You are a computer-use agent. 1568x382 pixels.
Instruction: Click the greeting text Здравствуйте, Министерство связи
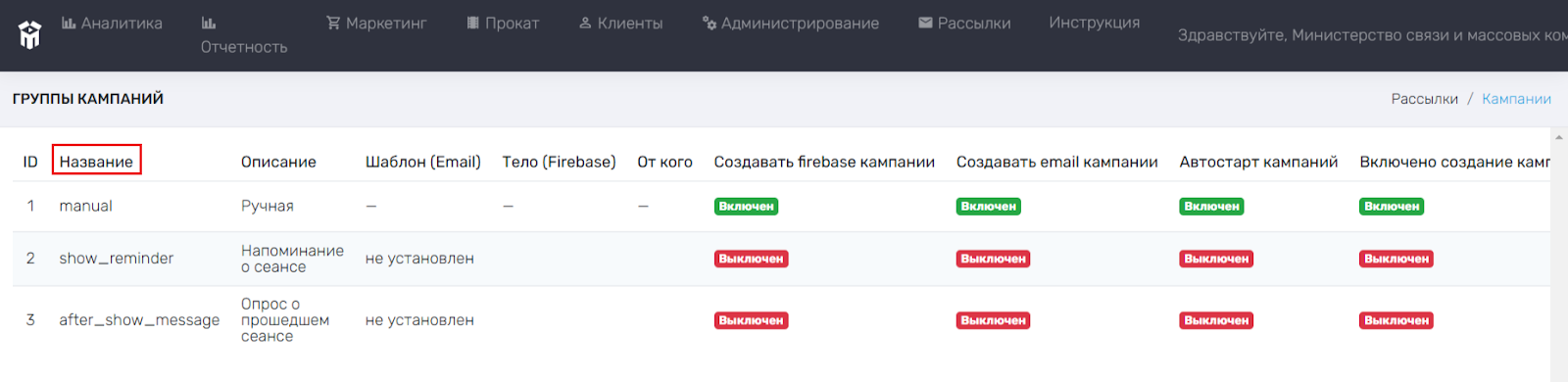1372,35
